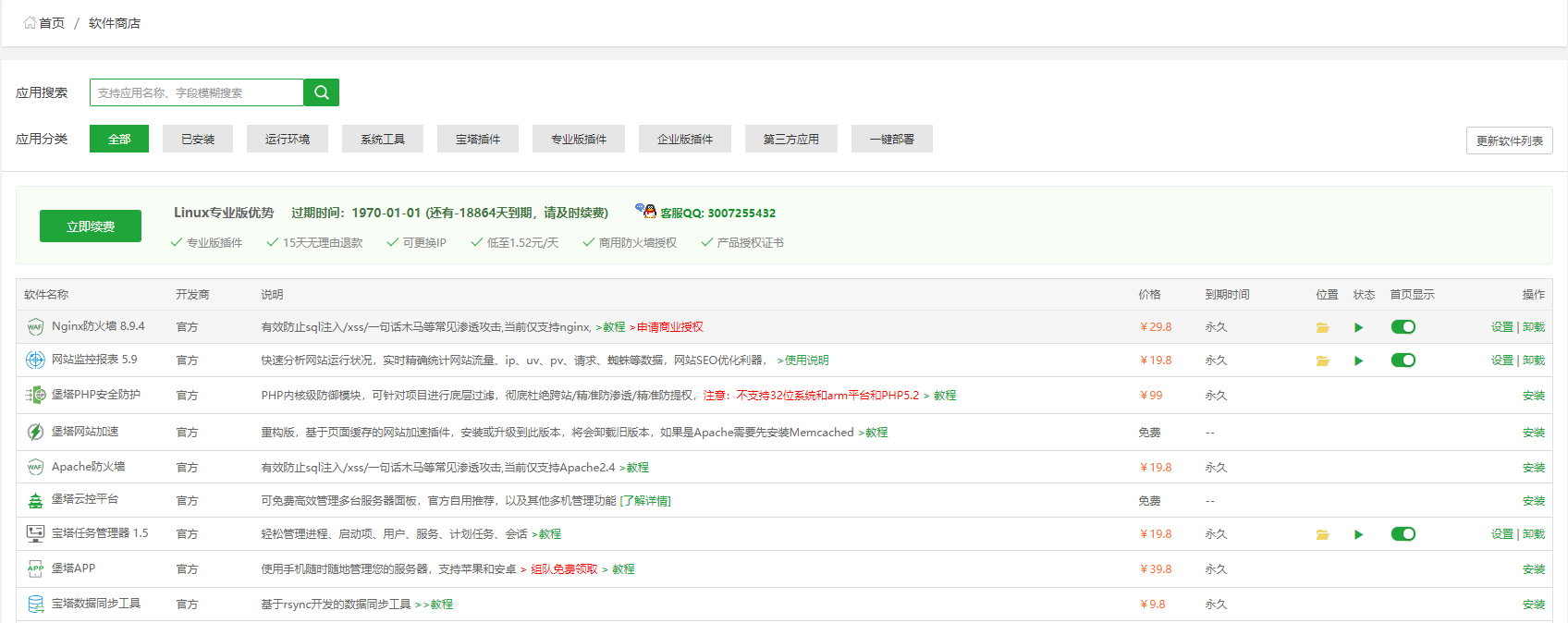Screen dimensions: 1568x623
Task: Click the 15天无理由退款 benefit text
Action: point(323,243)
